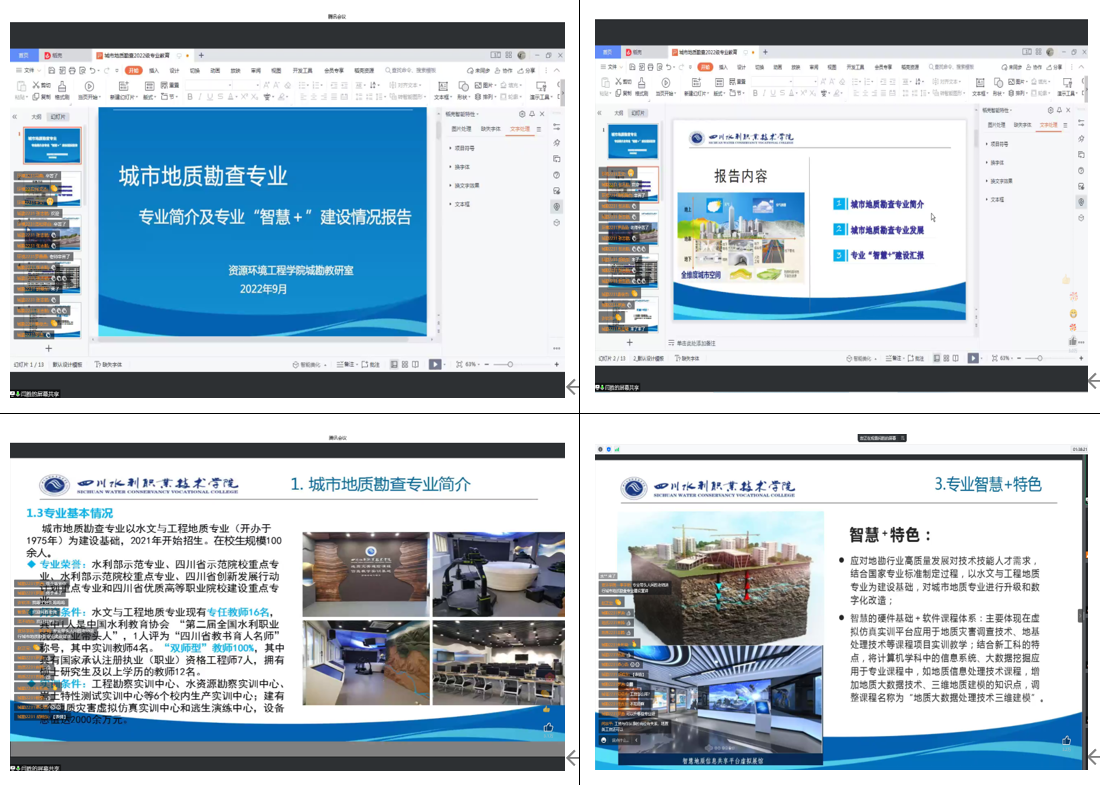Toggle 备注 notes pane in 报告内容 window
Screen dimensions: 1100x785
[x=895, y=358]
